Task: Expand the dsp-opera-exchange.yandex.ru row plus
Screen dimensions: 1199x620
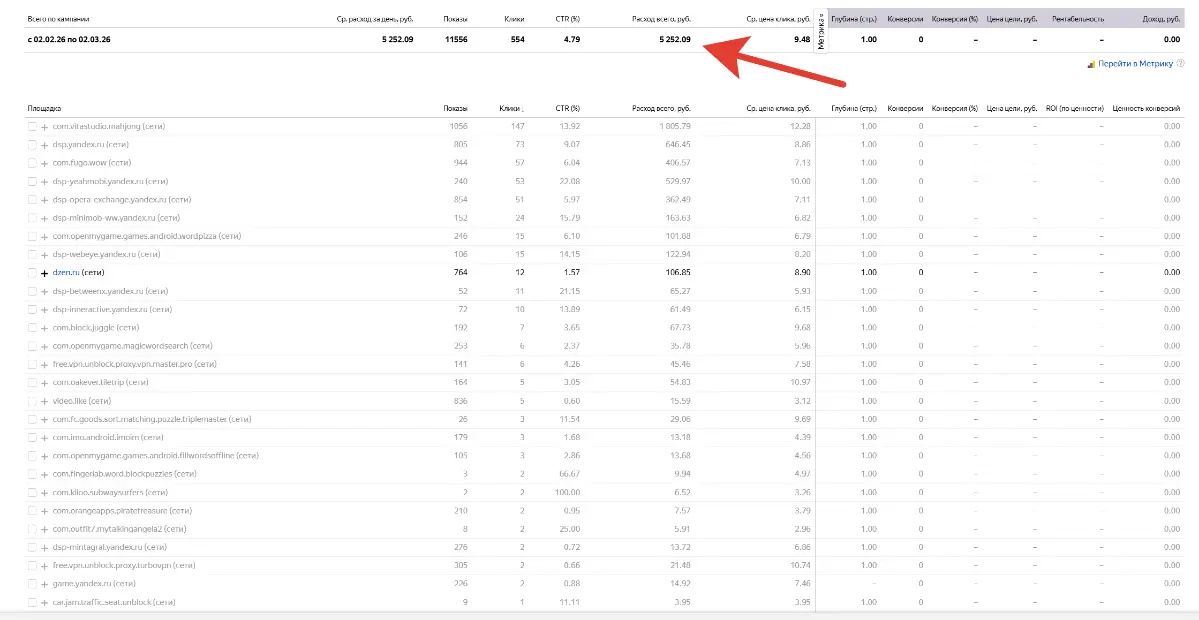Action: [x=44, y=200]
